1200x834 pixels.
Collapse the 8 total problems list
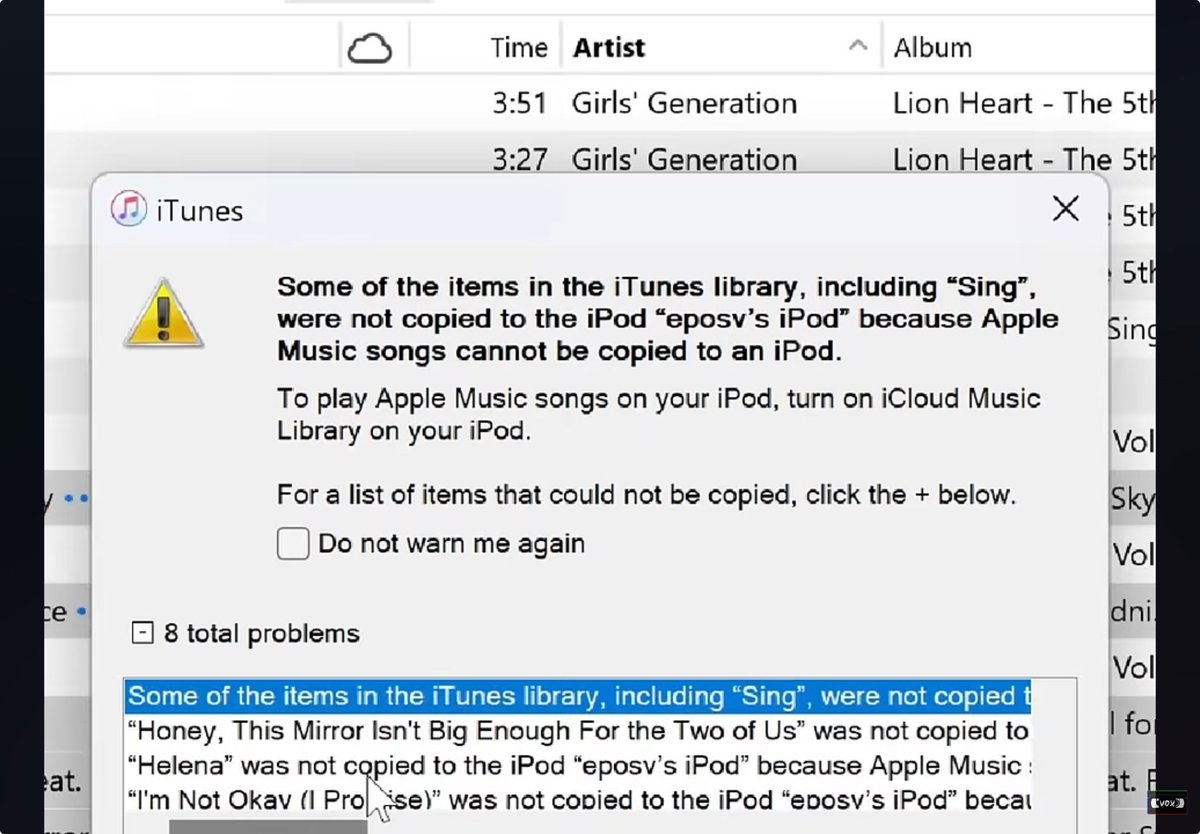[143, 633]
